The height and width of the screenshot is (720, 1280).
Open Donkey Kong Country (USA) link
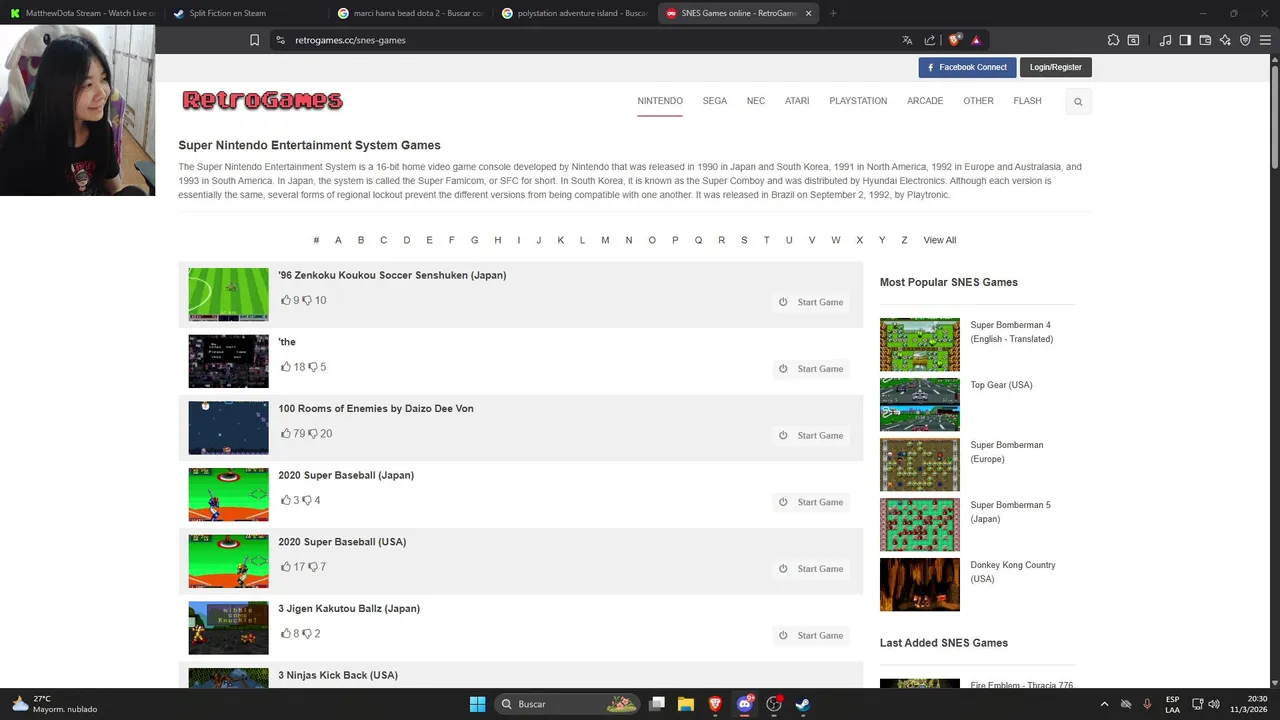(1013, 572)
